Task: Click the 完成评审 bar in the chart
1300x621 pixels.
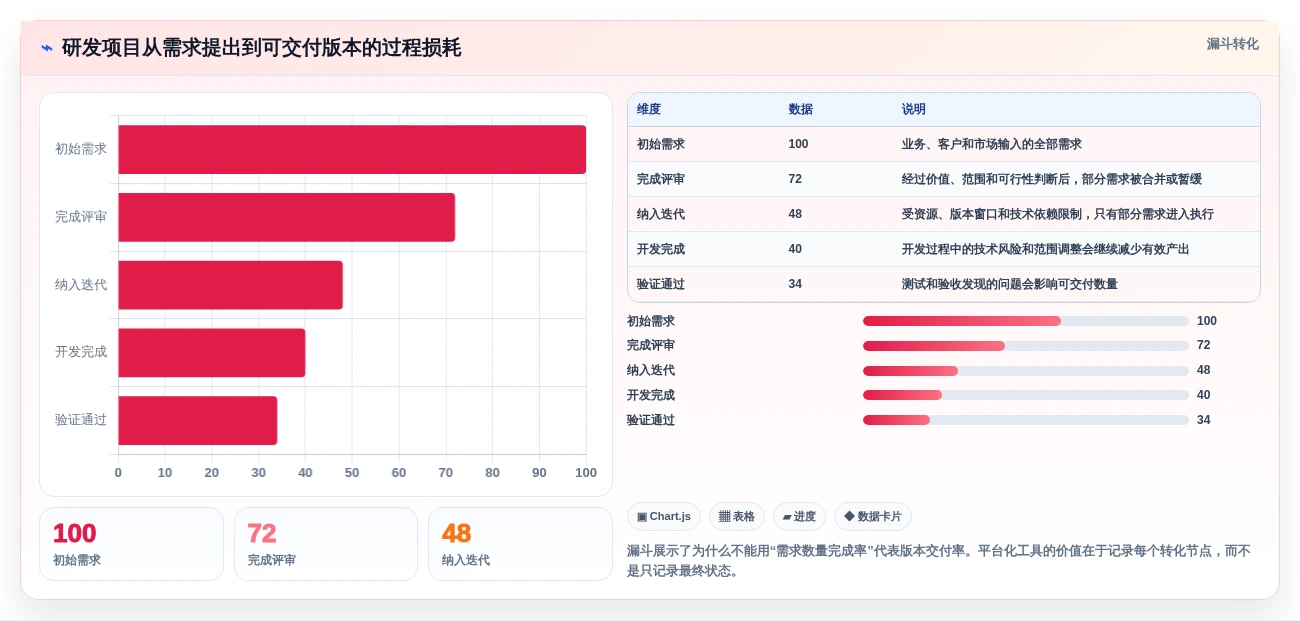Action: (287, 217)
